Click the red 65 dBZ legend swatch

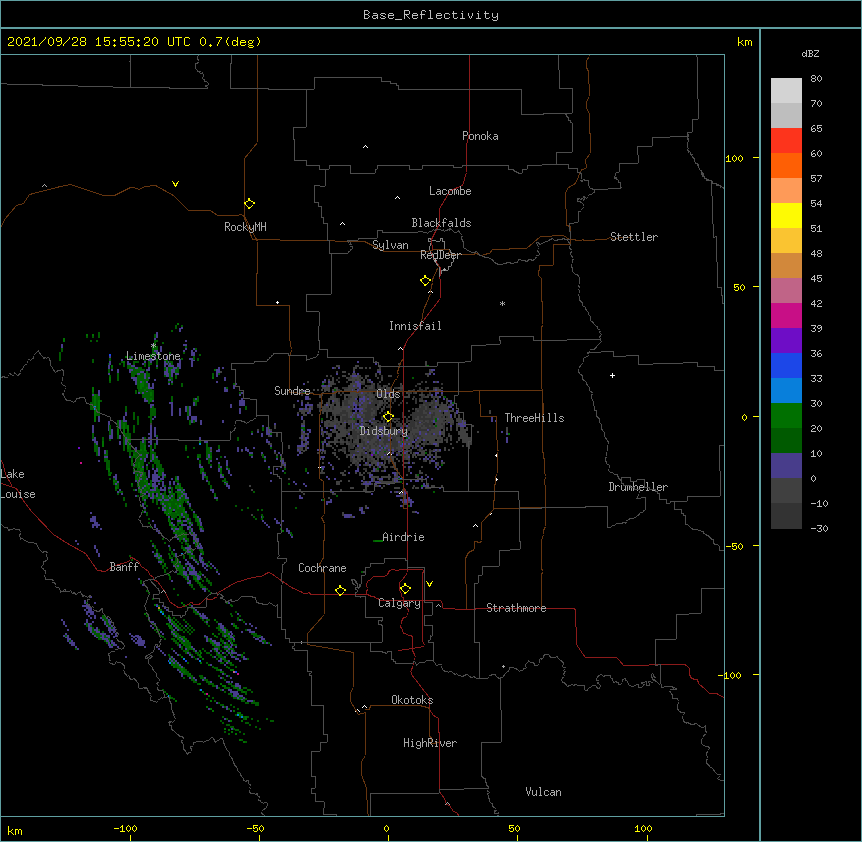click(x=786, y=141)
